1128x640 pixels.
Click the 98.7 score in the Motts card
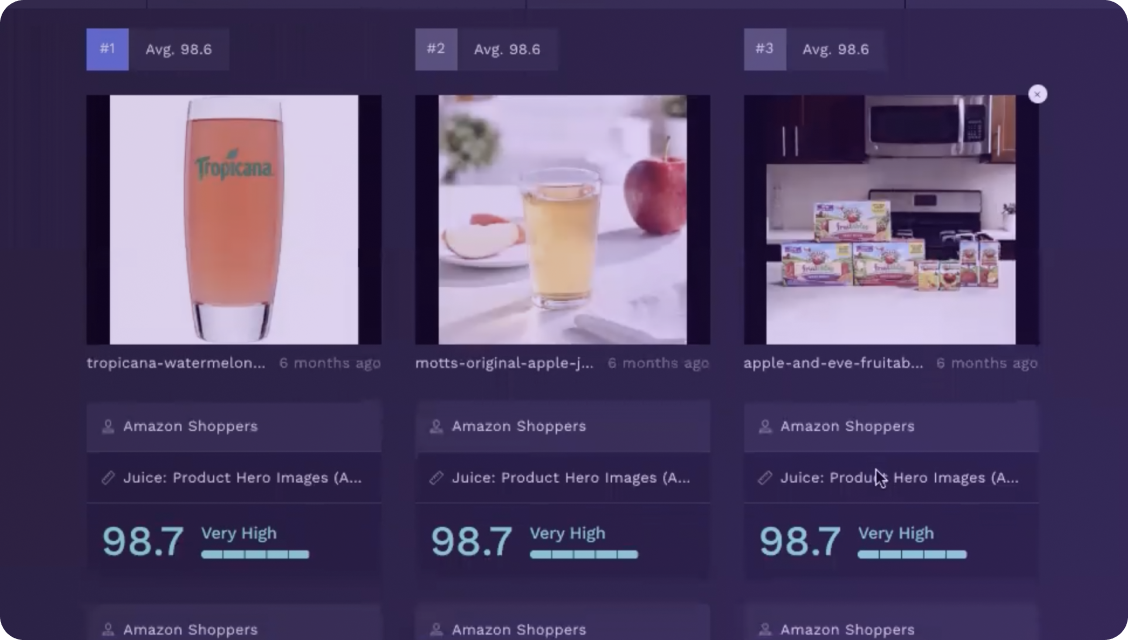[x=472, y=541]
